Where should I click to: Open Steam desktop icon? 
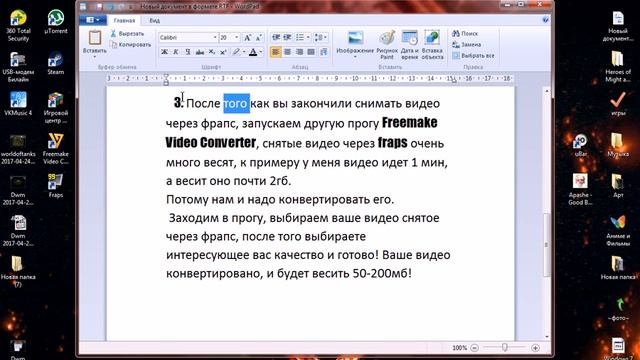56,63
